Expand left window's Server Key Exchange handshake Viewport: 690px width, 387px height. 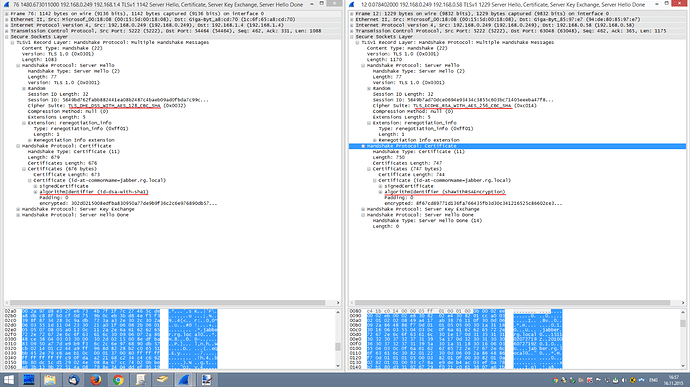pos(18,209)
